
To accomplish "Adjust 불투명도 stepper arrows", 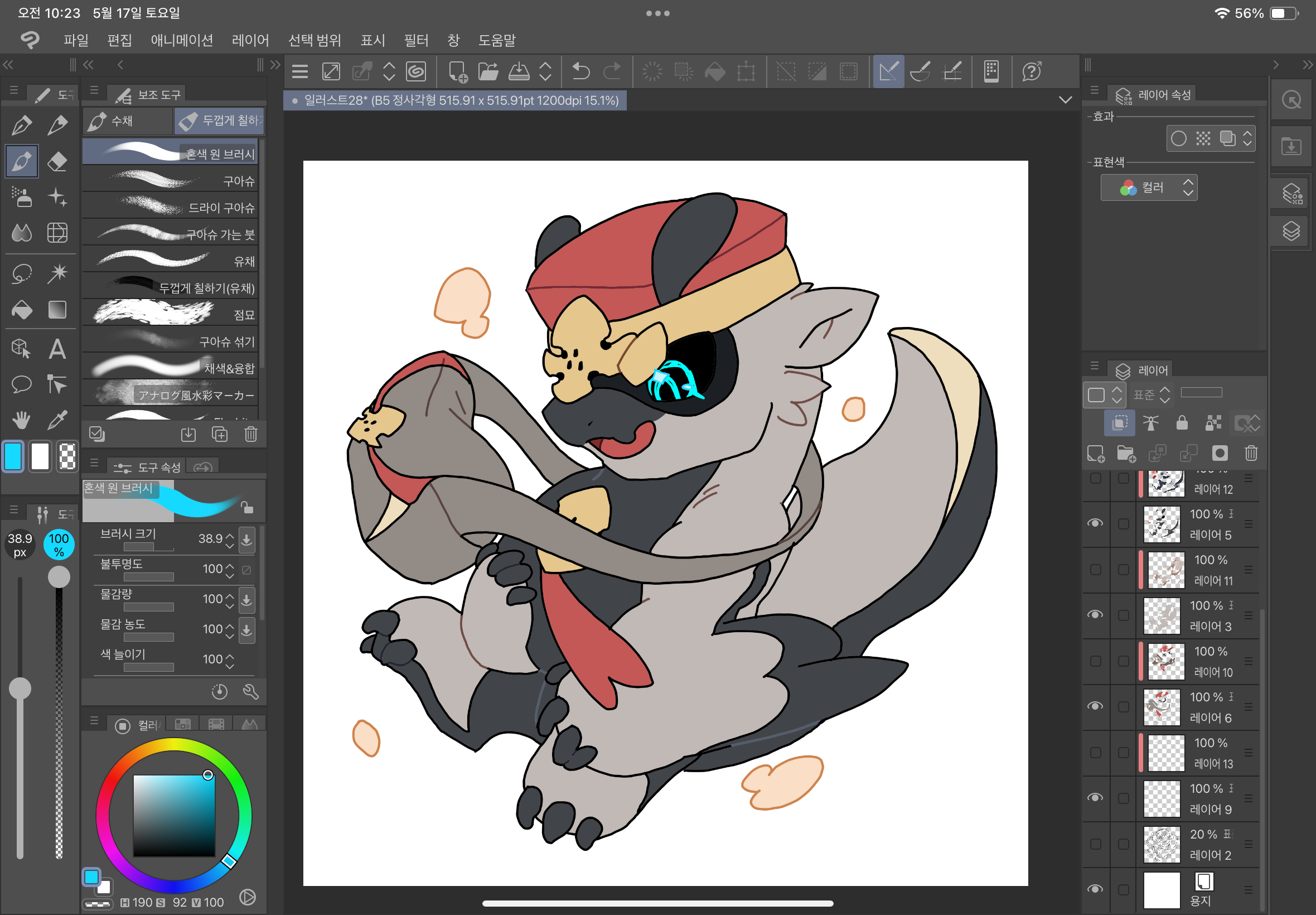I will tap(230, 570).
